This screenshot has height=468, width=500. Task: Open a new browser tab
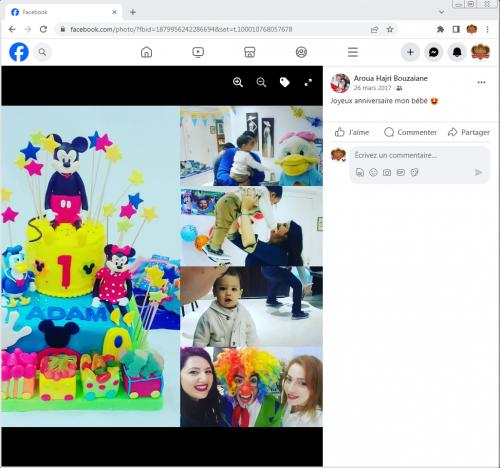(x=133, y=12)
